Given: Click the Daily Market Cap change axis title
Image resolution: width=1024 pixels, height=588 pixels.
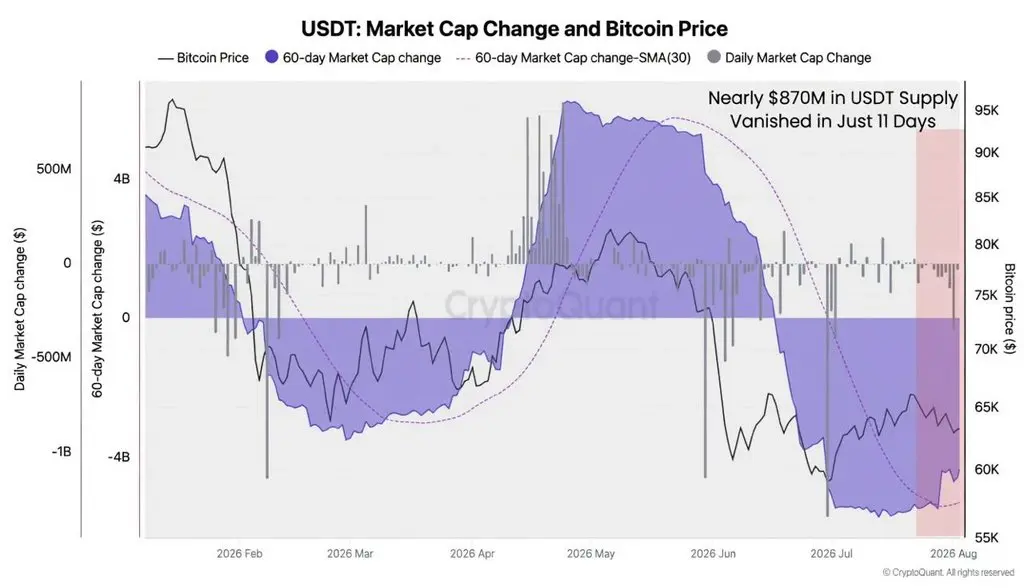Looking at the screenshot, I should point(20,309).
